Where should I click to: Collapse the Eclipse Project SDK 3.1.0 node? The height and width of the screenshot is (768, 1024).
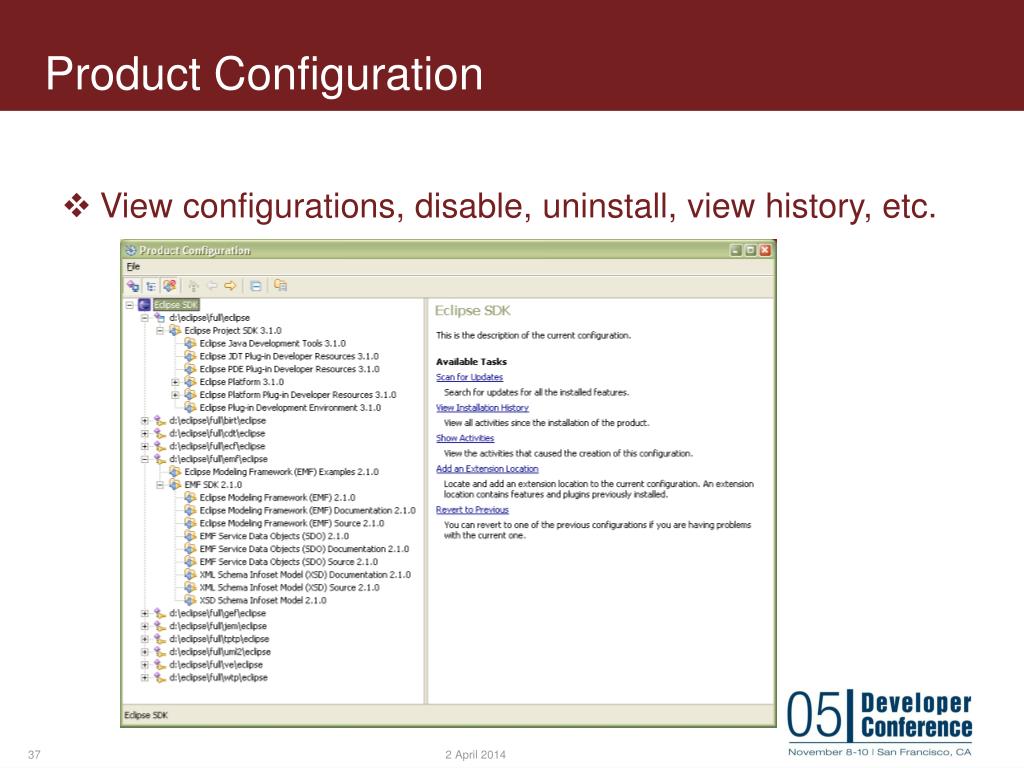(x=160, y=330)
